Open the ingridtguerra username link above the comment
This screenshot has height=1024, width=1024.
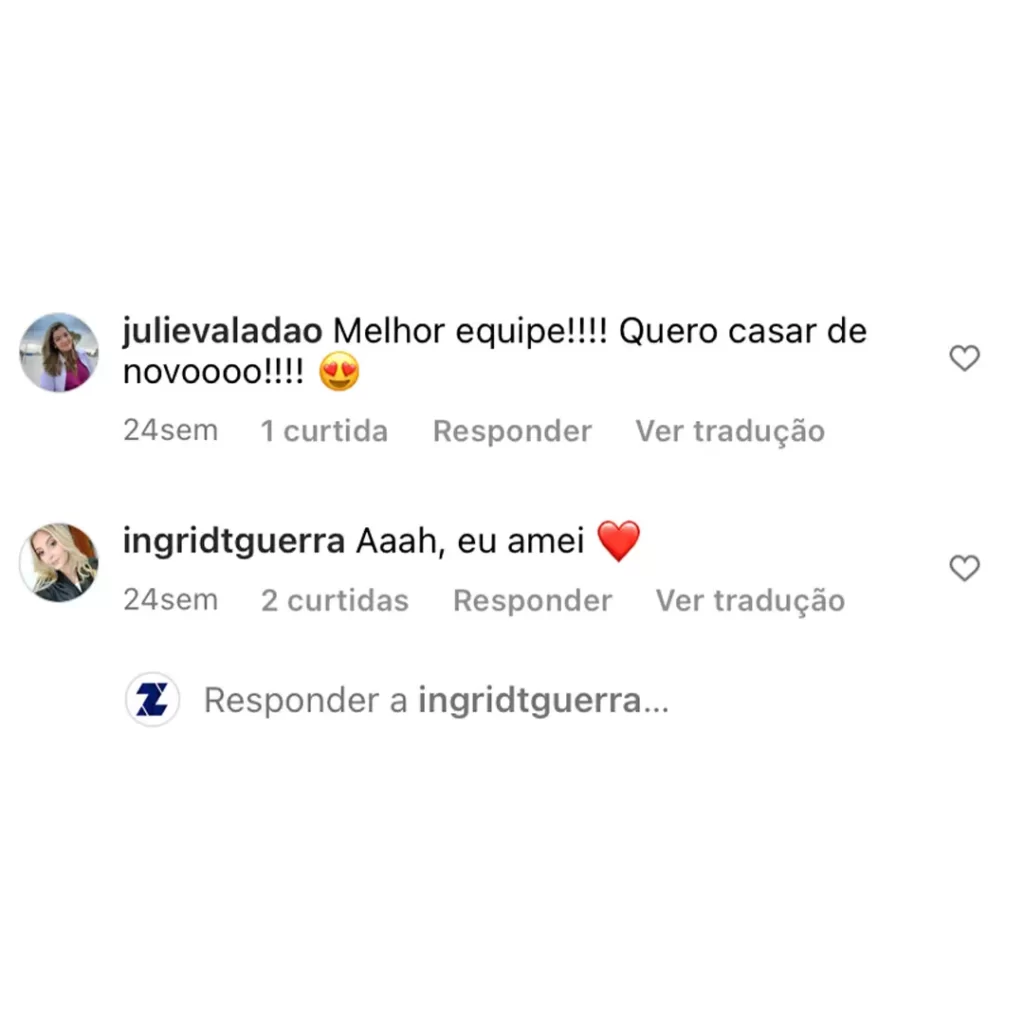(x=234, y=541)
